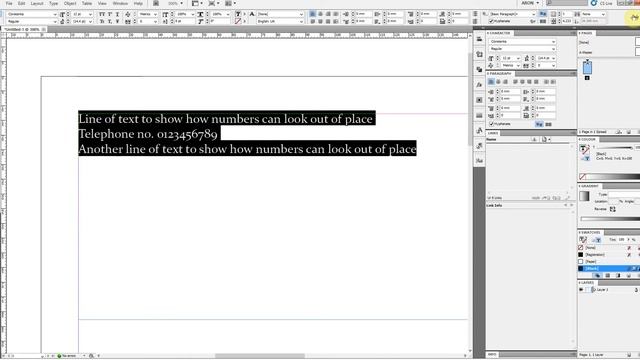This screenshot has width=640, height=360.
Task: Select the A-Master row in the Pages panel
Action: [x=608, y=52]
